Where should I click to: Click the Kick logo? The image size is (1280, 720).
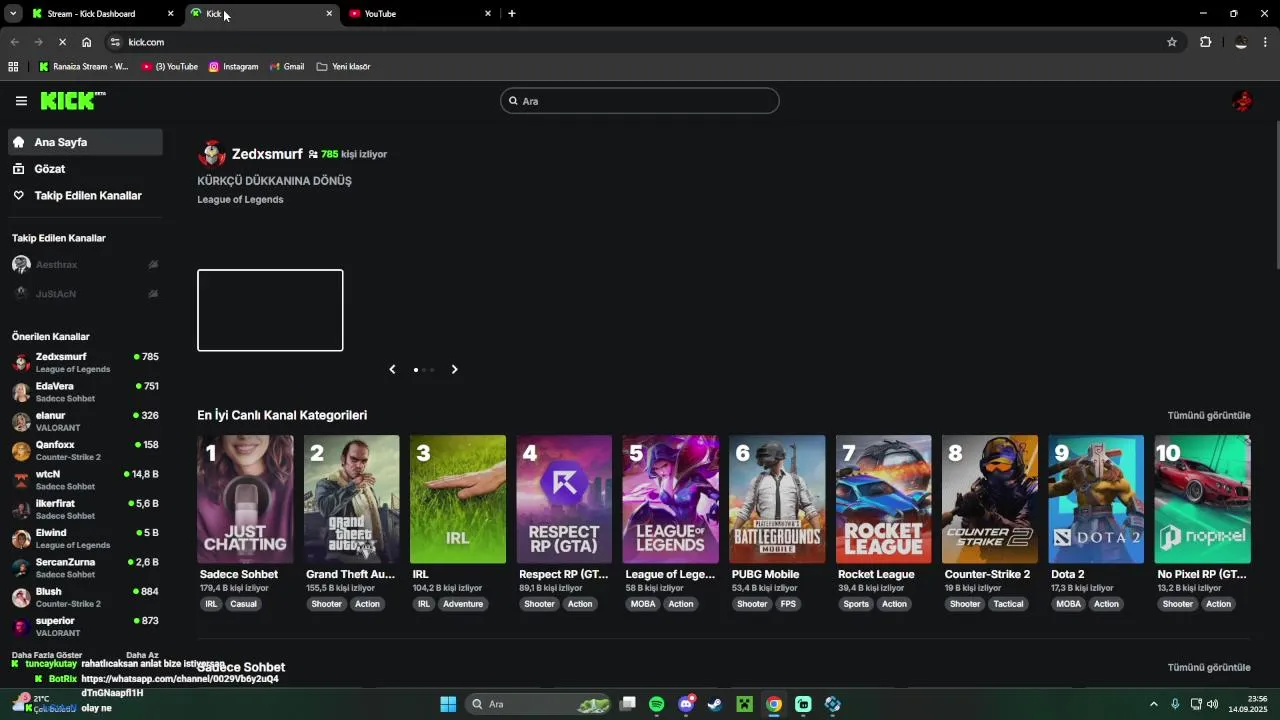pos(72,100)
